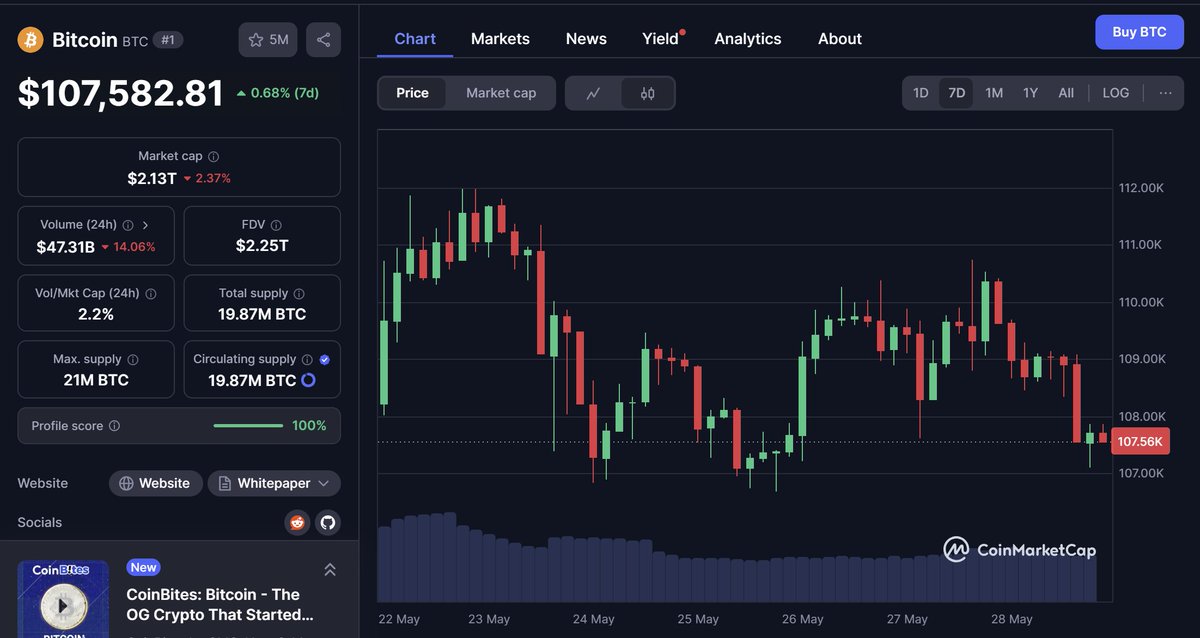The image size is (1200, 638).
Task: Set chart range to 1M
Action: pyautogui.click(x=994, y=93)
